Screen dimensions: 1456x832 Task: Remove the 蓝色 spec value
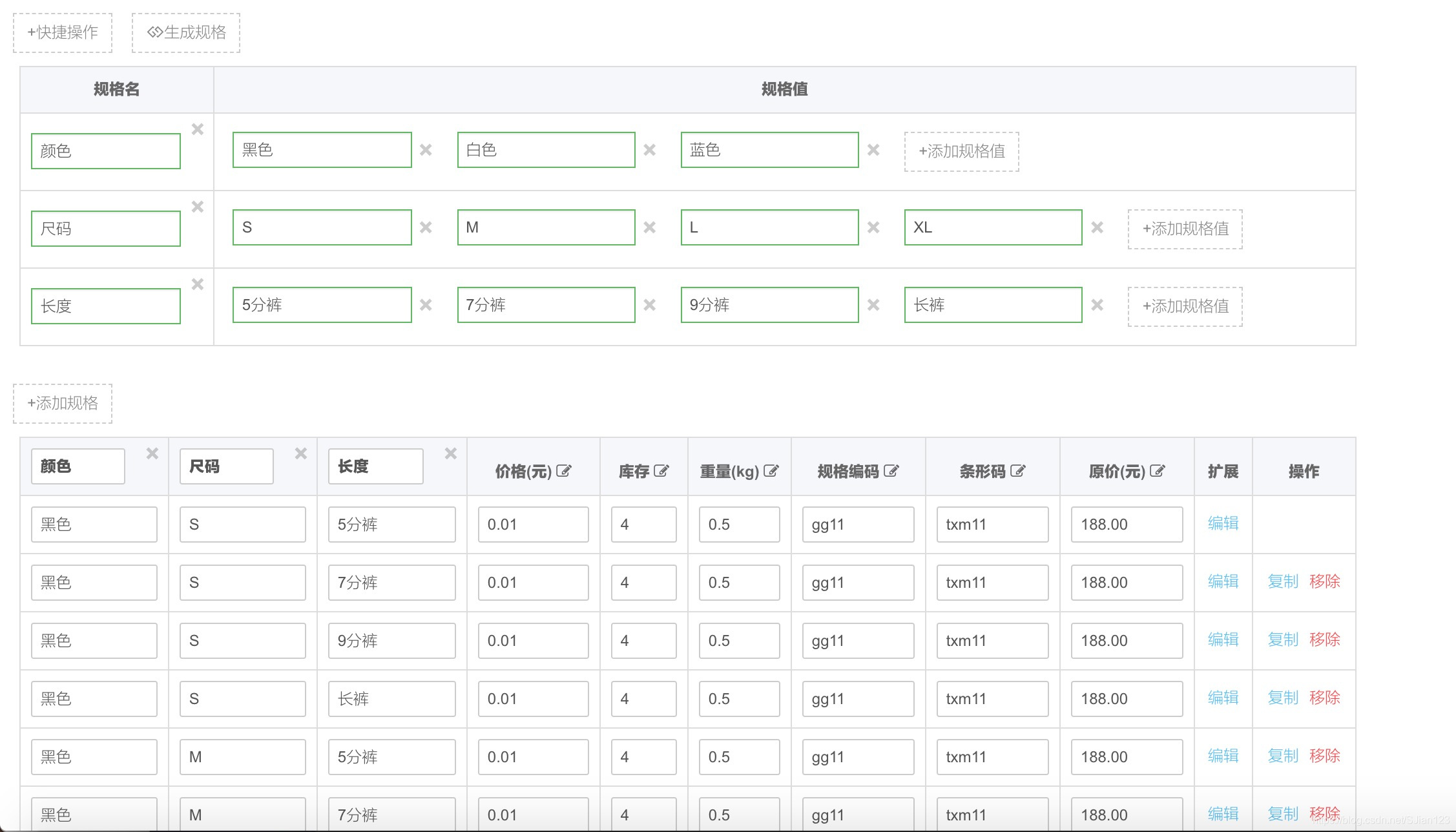click(x=873, y=150)
